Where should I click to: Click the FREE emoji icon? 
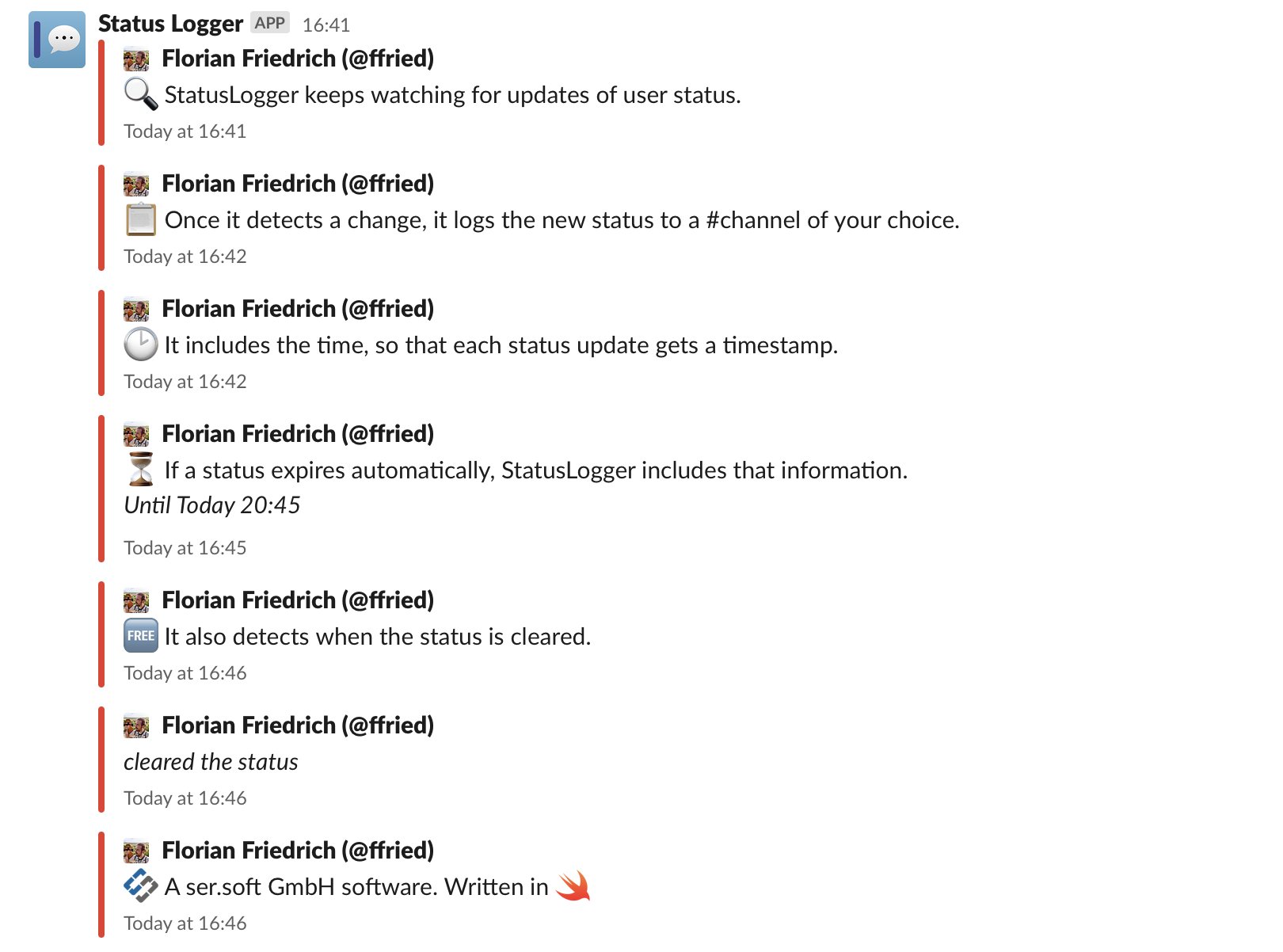(141, 636)
